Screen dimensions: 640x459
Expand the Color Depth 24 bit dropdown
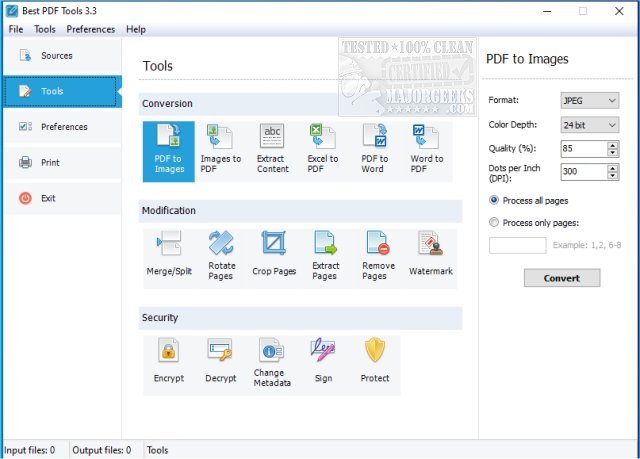(589, 125)
